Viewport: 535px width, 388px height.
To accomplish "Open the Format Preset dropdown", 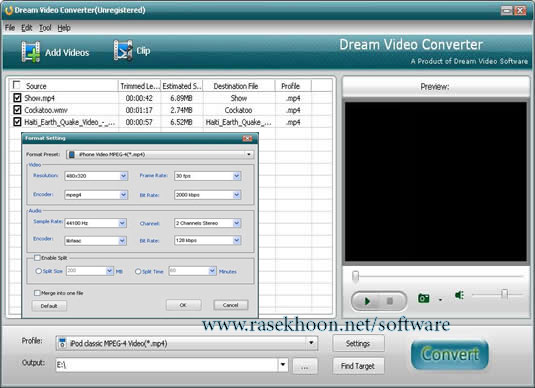I will (x=249, y=154).
